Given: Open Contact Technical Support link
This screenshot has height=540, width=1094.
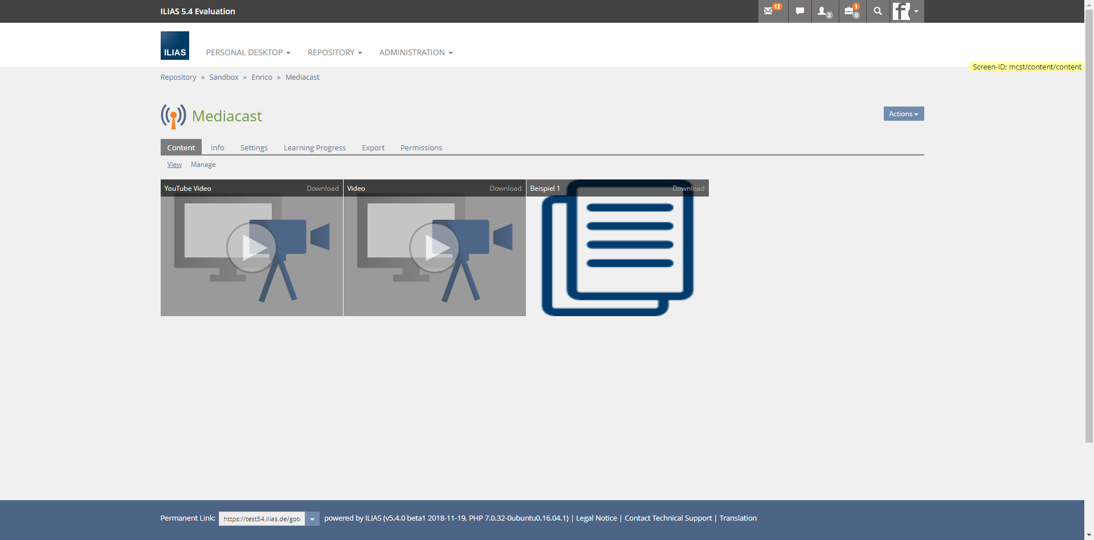Looking at the screenshot, I should (x=668, y=518).
